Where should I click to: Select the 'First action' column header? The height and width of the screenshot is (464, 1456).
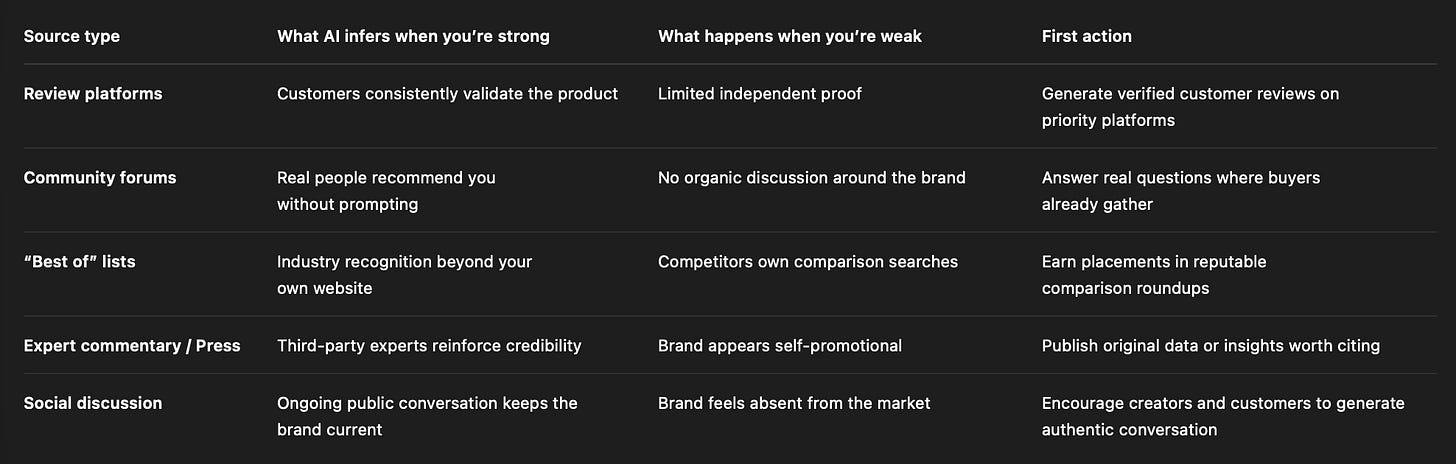click(1087, 36)
